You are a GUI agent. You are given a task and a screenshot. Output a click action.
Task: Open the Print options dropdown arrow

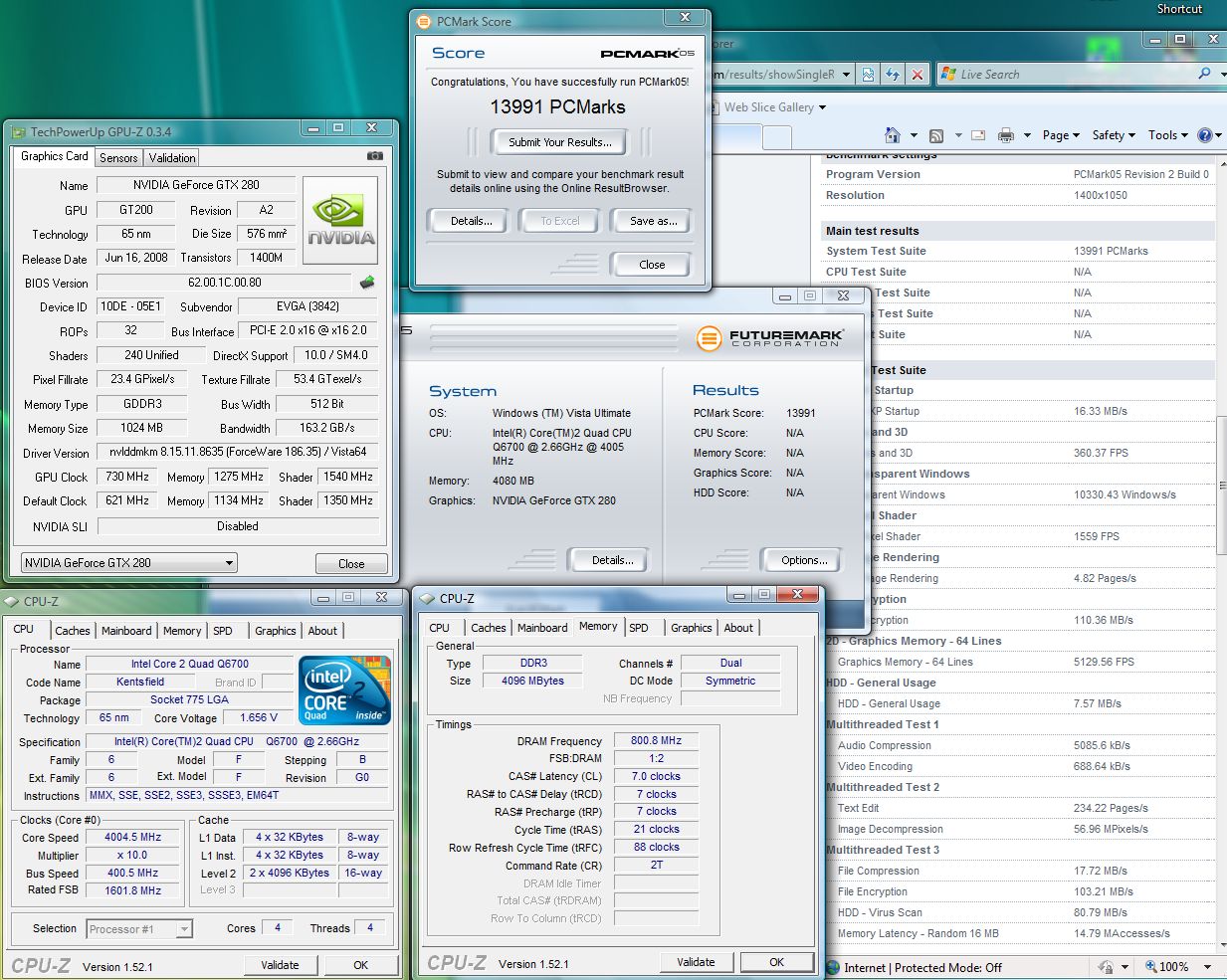pyautogui.click(x=1027, y=135)
